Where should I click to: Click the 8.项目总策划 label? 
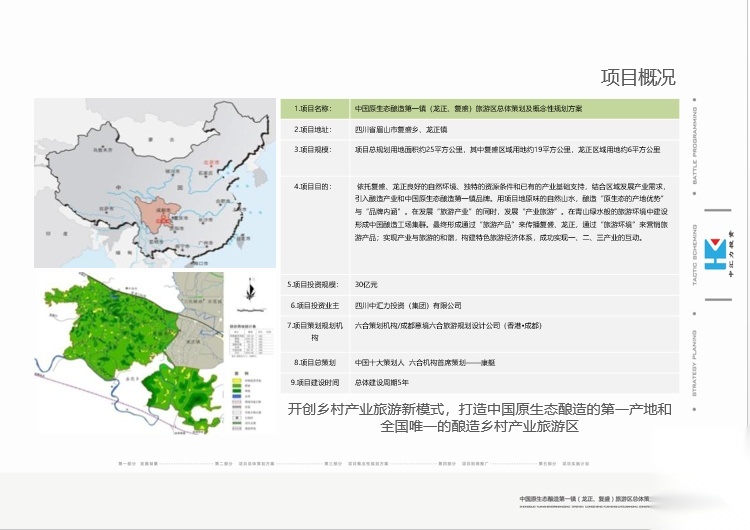[315, 362]
